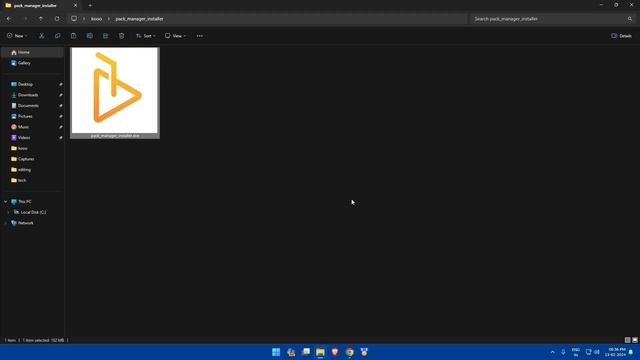Open the notification bell in taskbar
The width and height of the screenshot is (640, 360).
[631, 352]
